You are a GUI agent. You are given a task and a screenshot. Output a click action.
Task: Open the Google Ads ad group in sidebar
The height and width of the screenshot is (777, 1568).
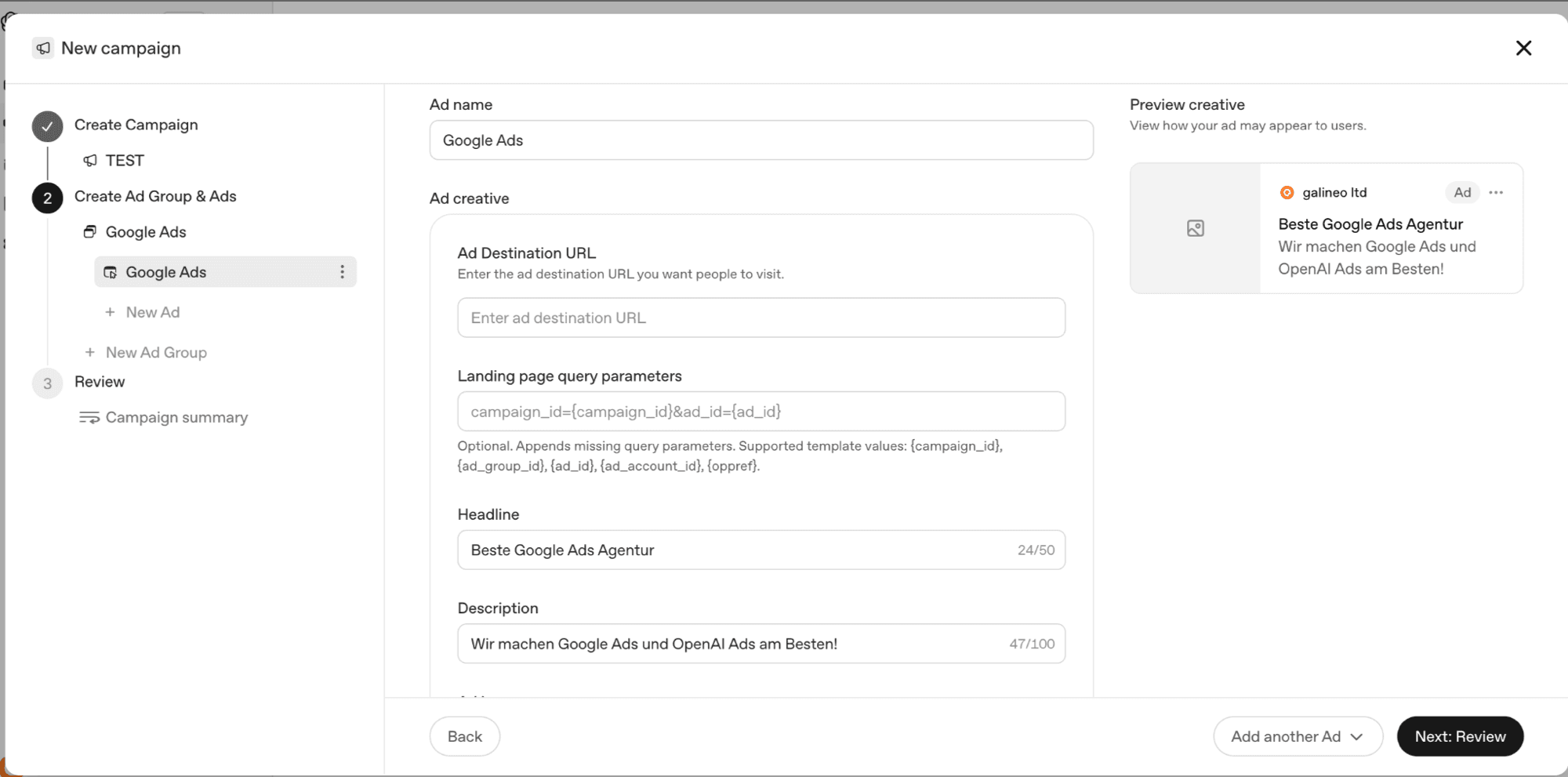[x=146, y=232]
